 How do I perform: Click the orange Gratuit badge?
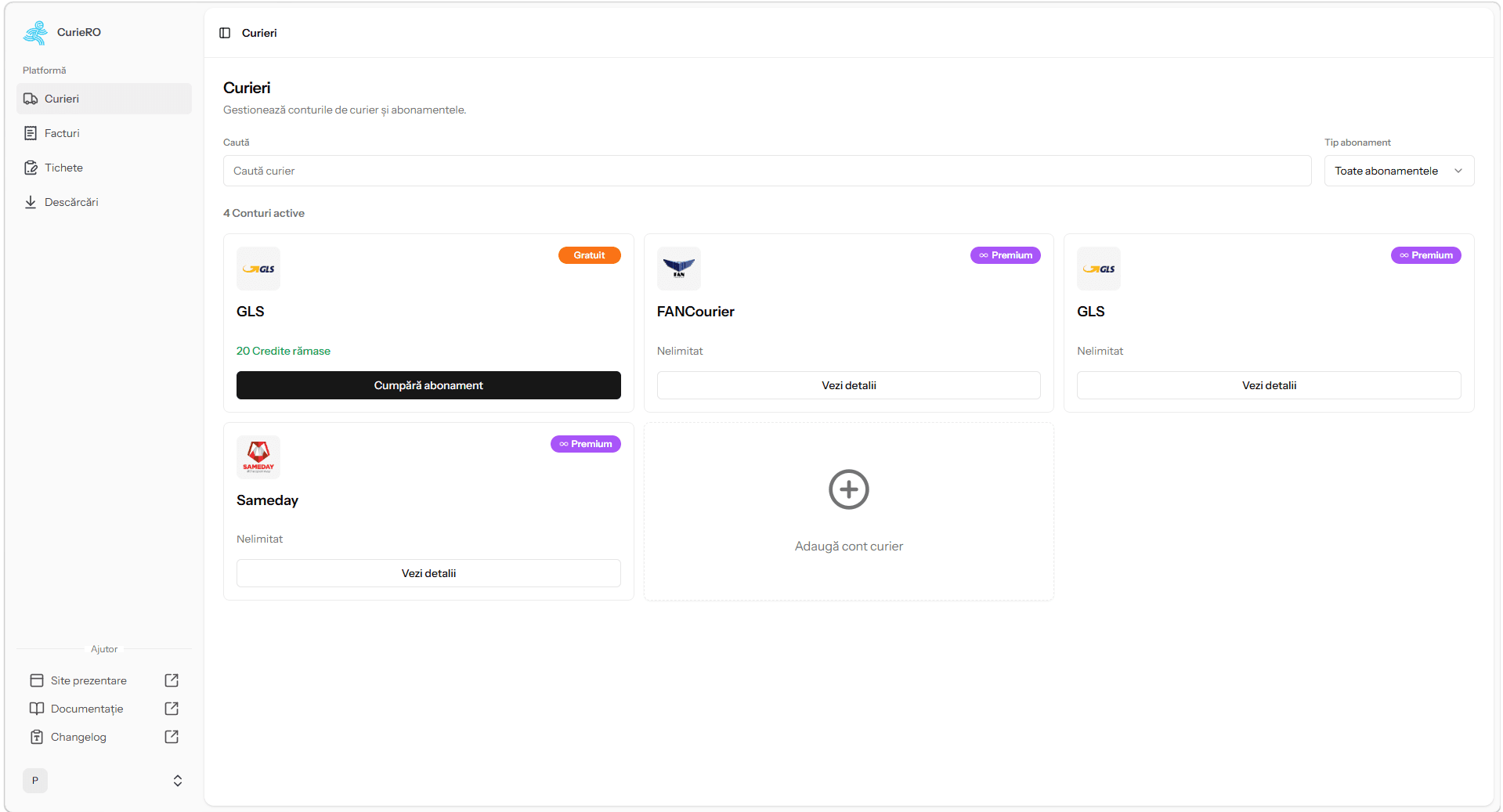pos(589,255)
